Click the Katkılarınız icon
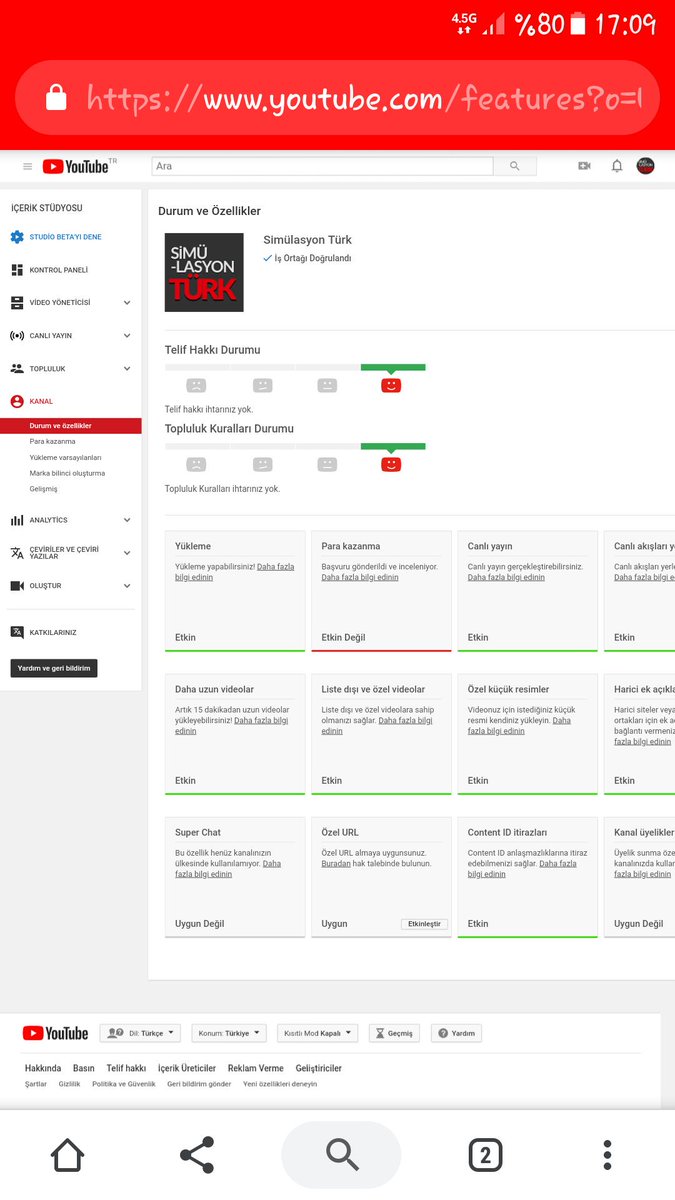Screen dimensions: 675x1200 tap(17, 632)
